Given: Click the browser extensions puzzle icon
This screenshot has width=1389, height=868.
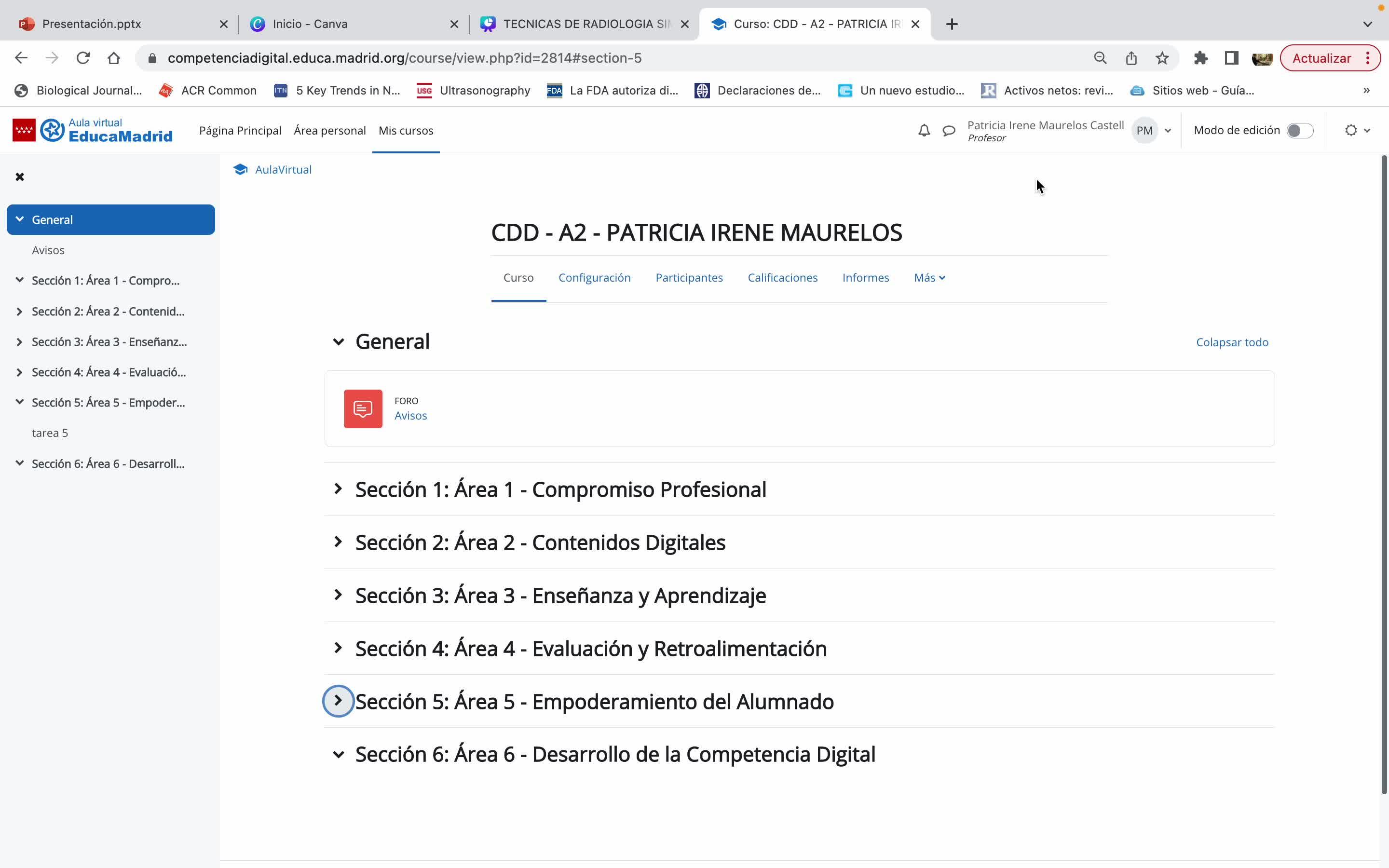Looking at the screenshot, I should [1200, 58].
